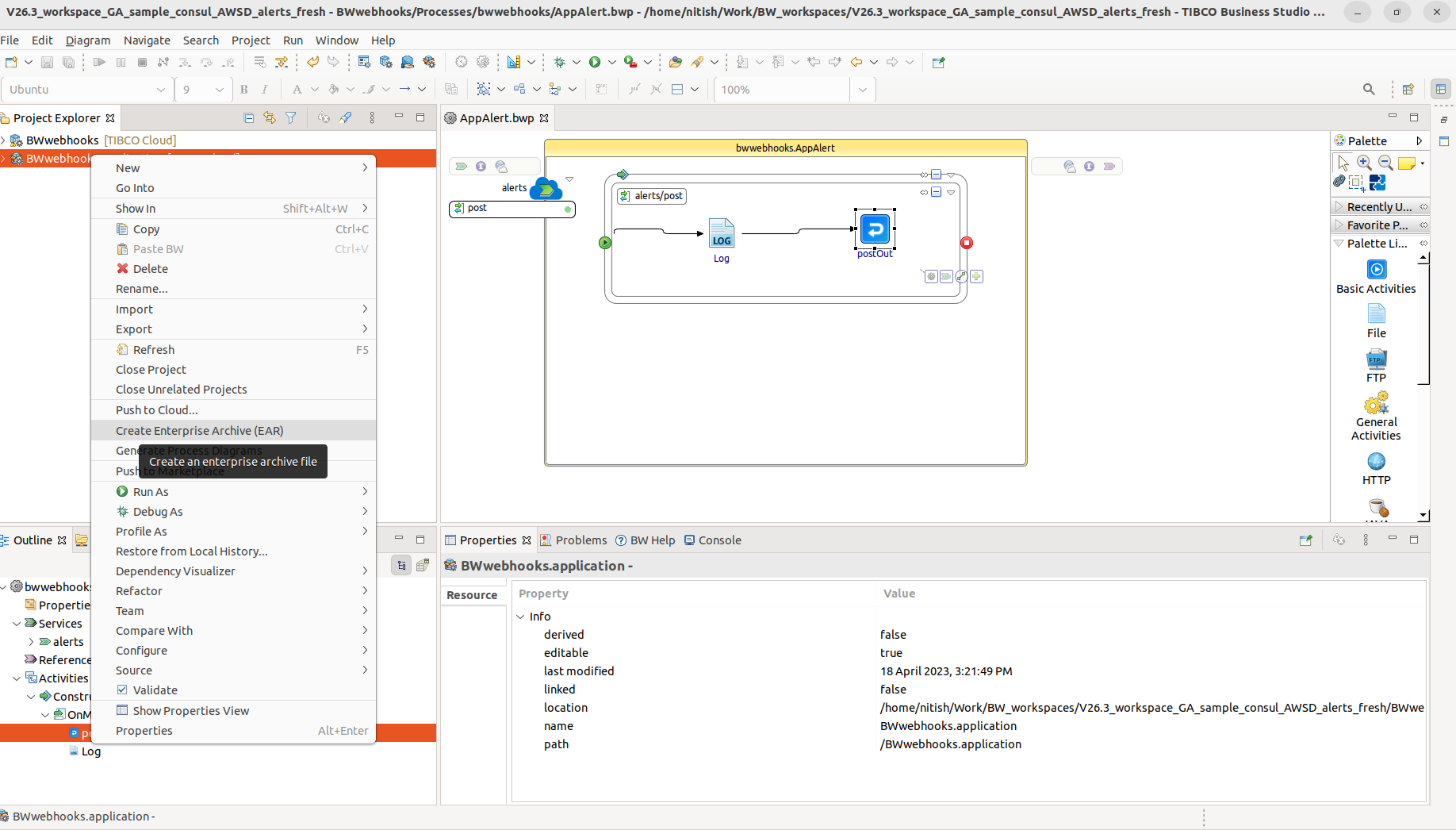The image size is (1456, 830).
Task: Click the post operation box
Action: coord(512,209)
